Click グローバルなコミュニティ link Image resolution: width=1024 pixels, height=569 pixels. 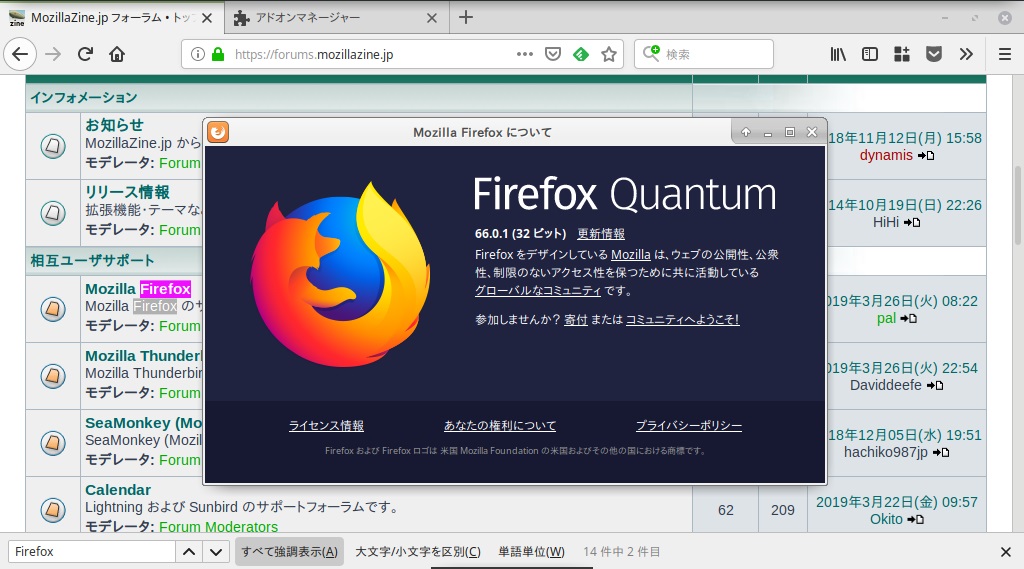click(x=537, y=291)
